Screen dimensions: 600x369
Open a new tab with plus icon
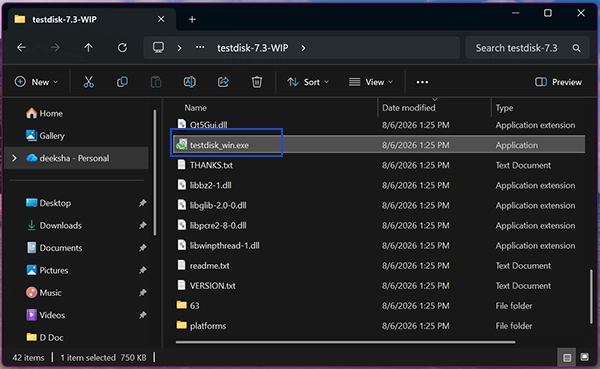click(192, 19)
